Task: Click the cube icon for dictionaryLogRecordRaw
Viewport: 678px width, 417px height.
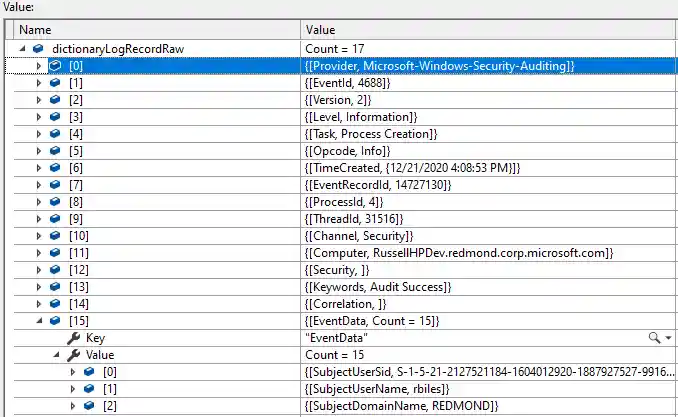Action: [x=38, y=48]
